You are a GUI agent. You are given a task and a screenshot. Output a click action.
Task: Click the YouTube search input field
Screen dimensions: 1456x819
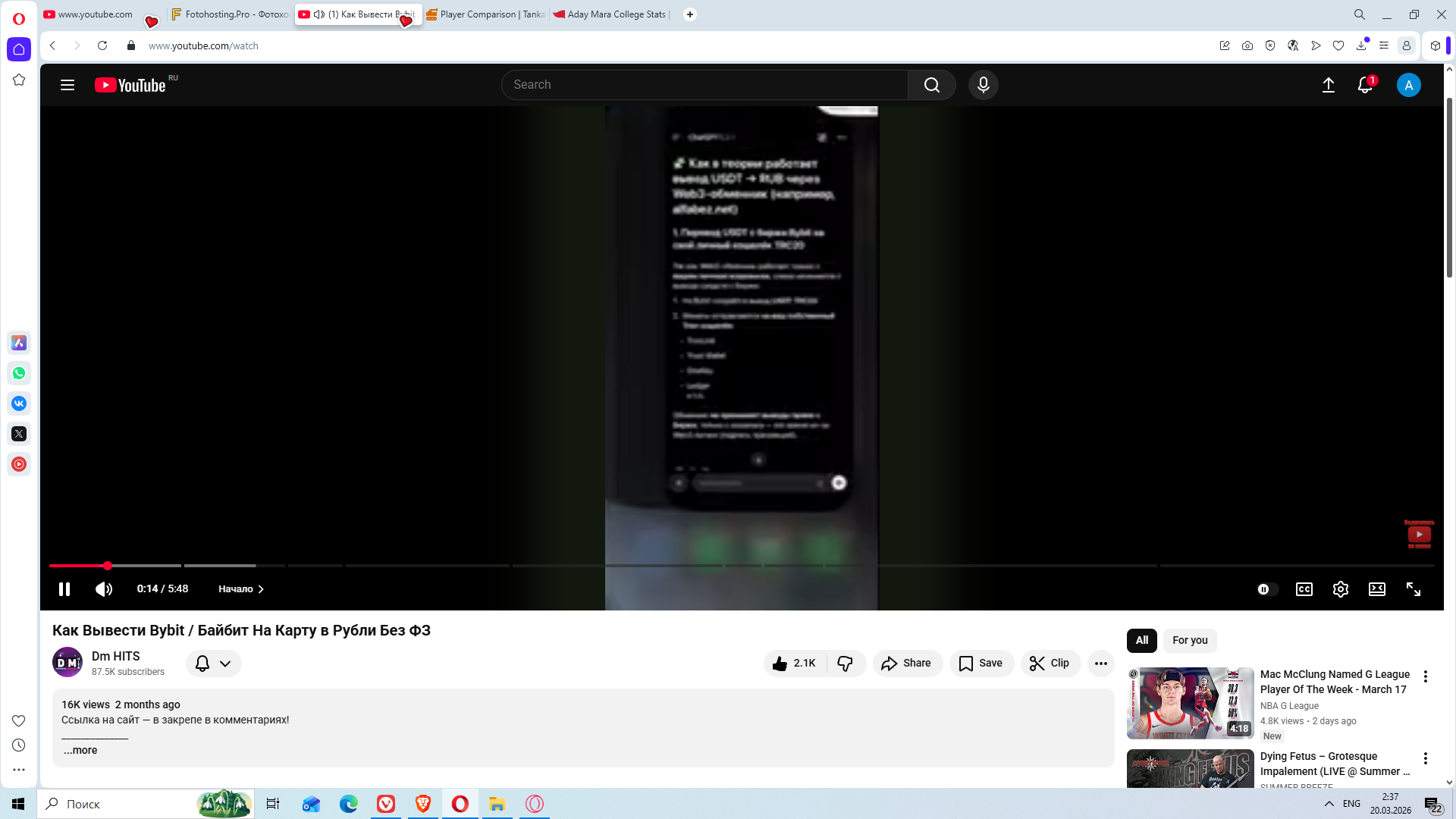[x=705, y=85]
